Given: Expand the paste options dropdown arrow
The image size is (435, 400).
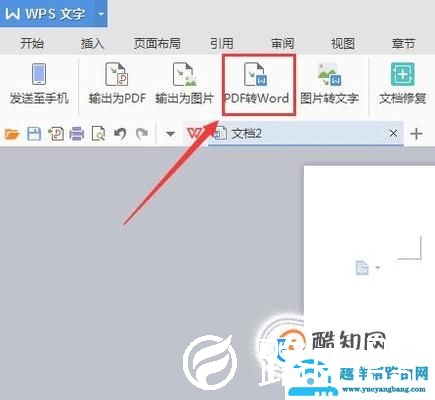Looking at the screenshot, I should tap(378, 267).
